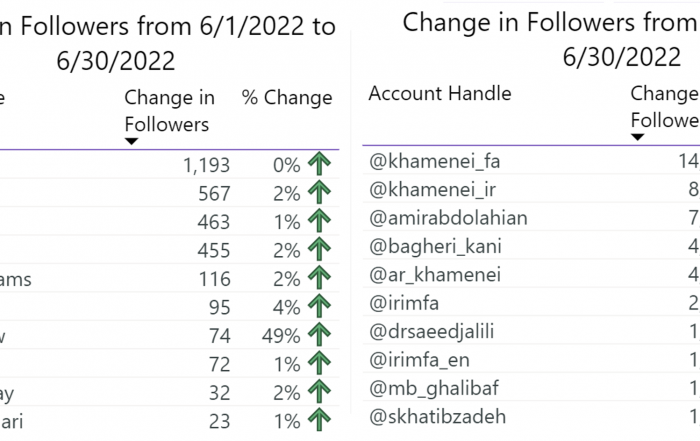Click the green up arrow beside 49%
Image resolution: width=700 pixels, height=441 pixels.
coord(319,335)
